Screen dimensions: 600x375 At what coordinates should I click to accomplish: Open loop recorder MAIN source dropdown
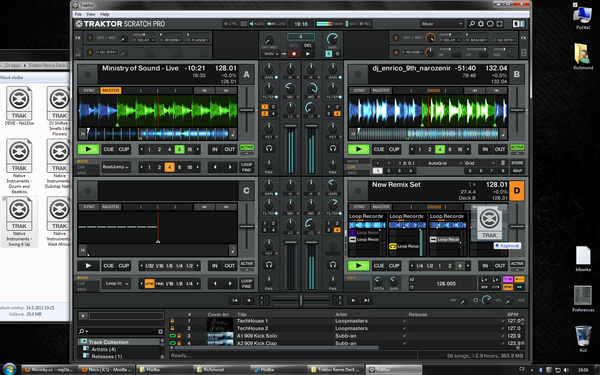(271, 54)
